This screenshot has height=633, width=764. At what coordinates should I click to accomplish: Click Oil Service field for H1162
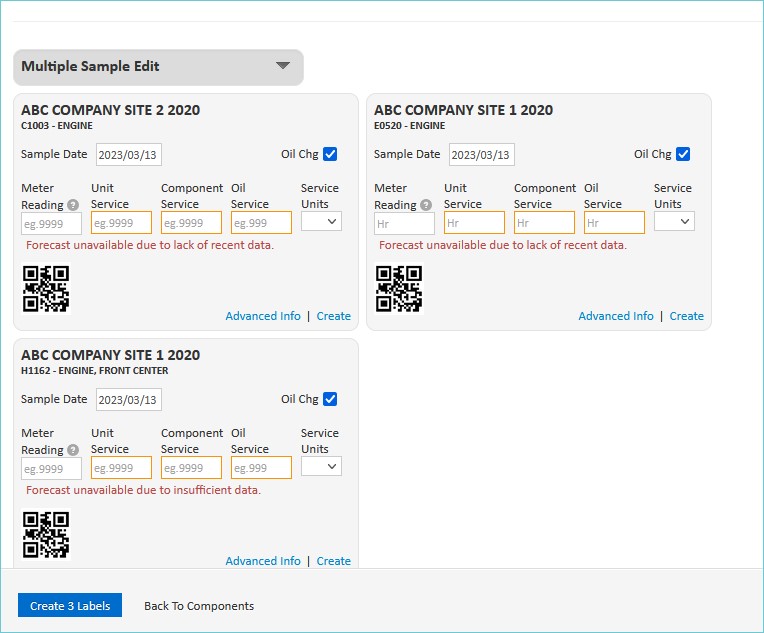pyautogui.click(x=261, y=468)
